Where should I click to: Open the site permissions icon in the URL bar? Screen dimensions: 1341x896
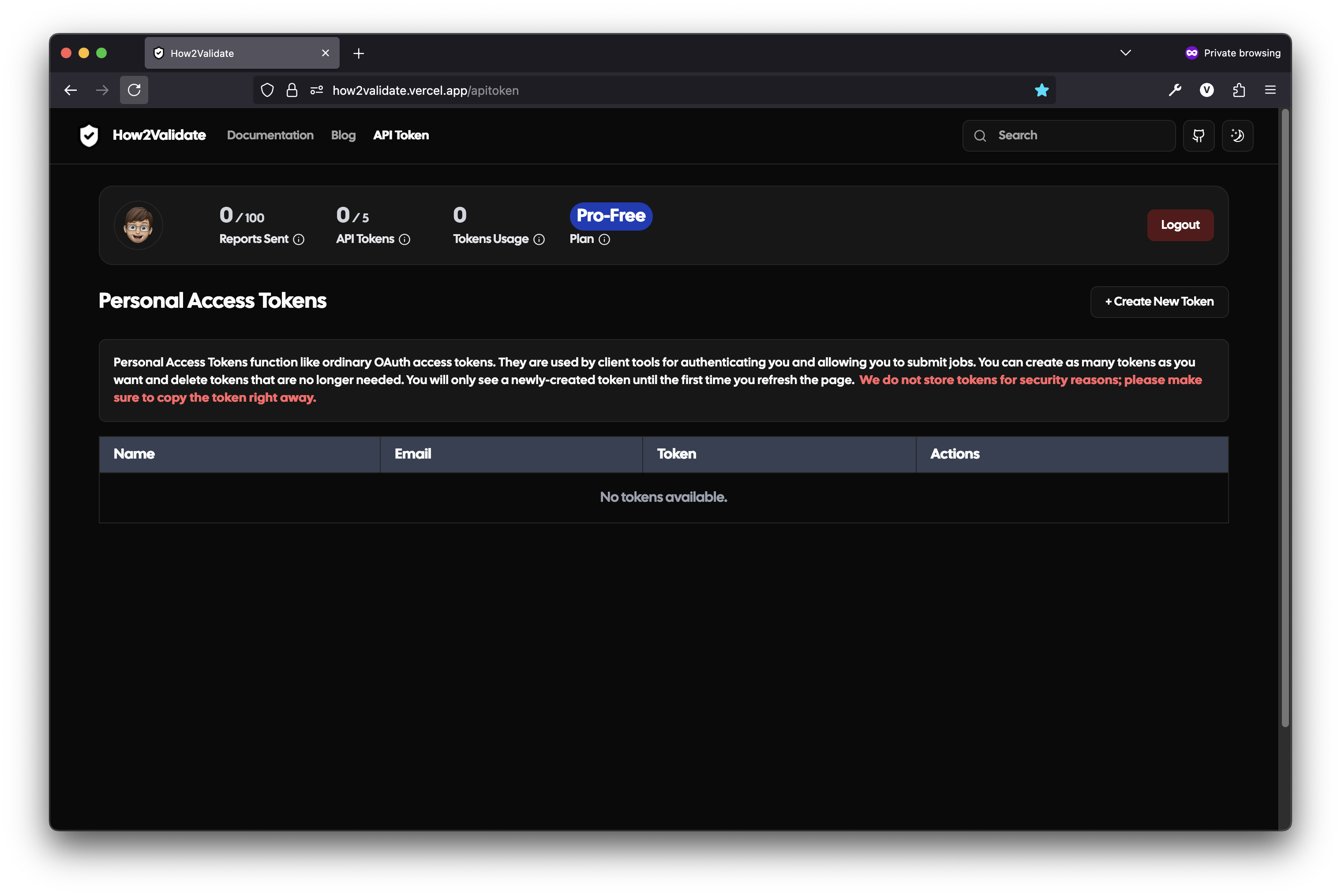click(x=317, y=90)
